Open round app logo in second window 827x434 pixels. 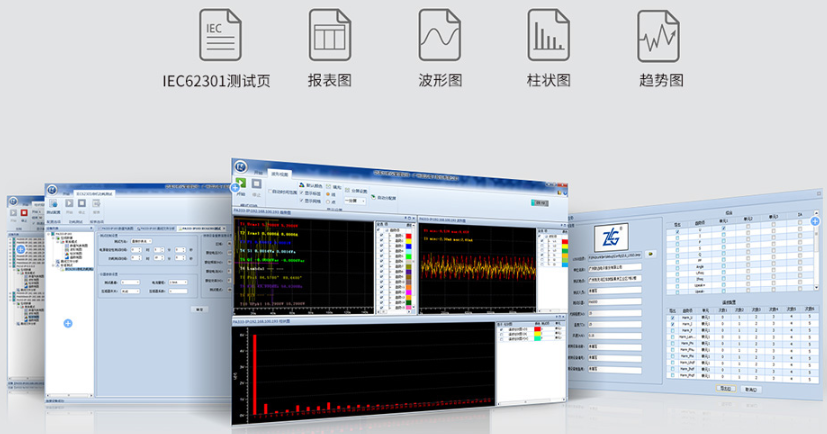(x=52, y=190)
